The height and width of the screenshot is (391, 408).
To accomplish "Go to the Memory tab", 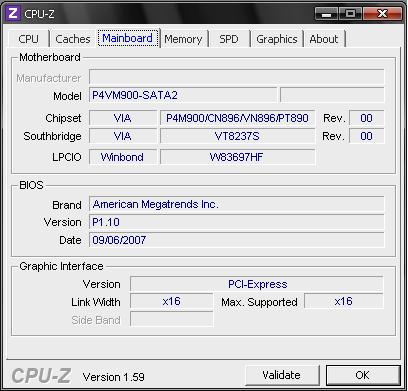I will pos(183,39).
